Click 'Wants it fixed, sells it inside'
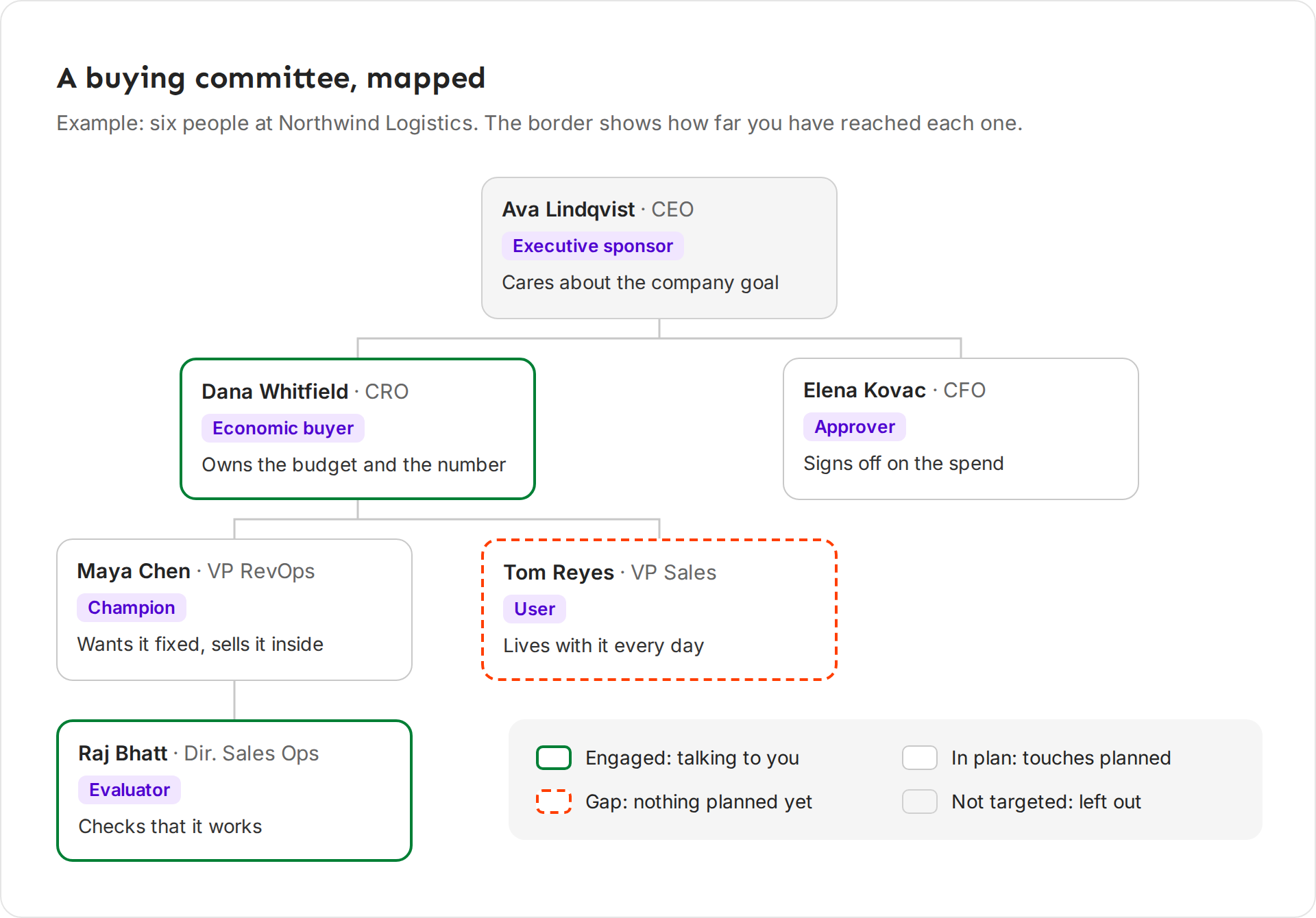1316x918 pixels. pyautogui.click(x=200, y=644)
